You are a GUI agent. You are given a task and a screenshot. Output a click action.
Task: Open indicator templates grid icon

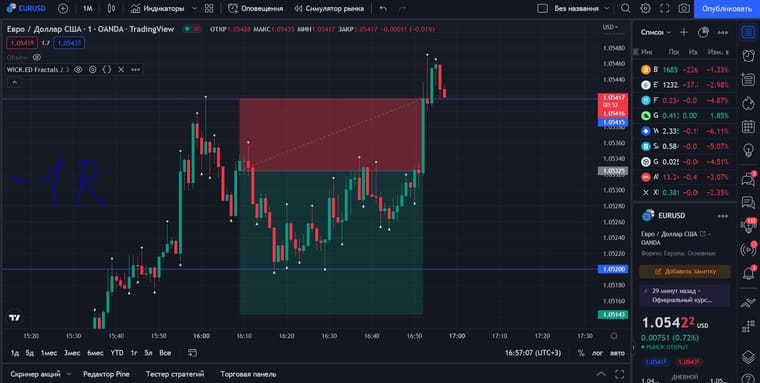click(209, 8)
